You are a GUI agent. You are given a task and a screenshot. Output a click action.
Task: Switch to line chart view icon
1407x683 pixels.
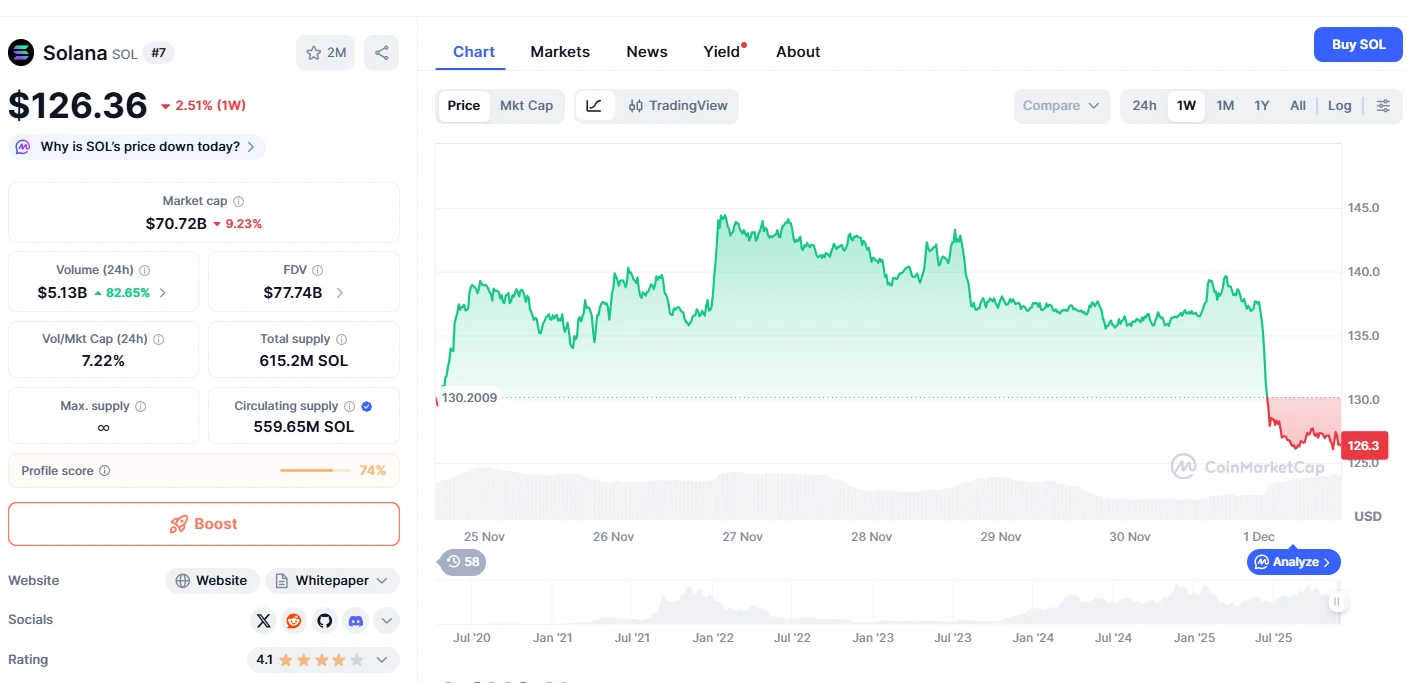pyautogui.click(x=594, y=106)
